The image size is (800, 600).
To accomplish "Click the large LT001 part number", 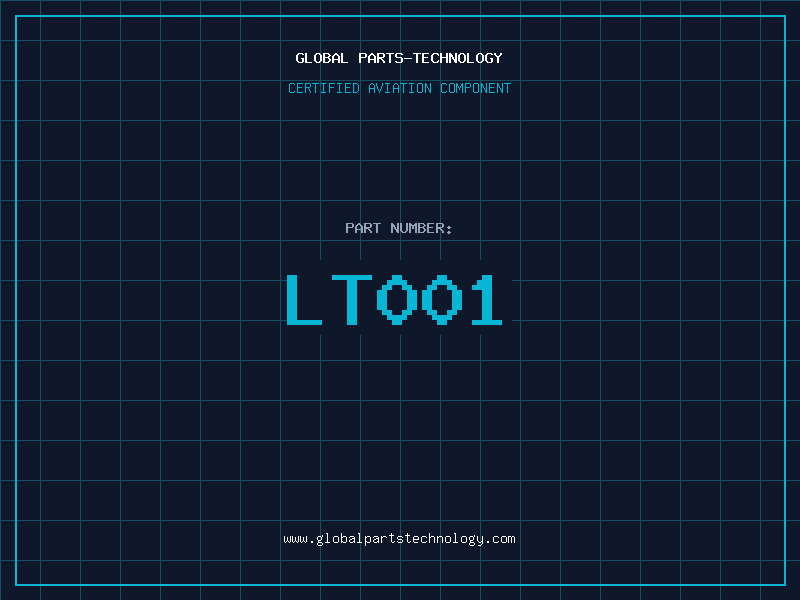I will coord(394,300).
